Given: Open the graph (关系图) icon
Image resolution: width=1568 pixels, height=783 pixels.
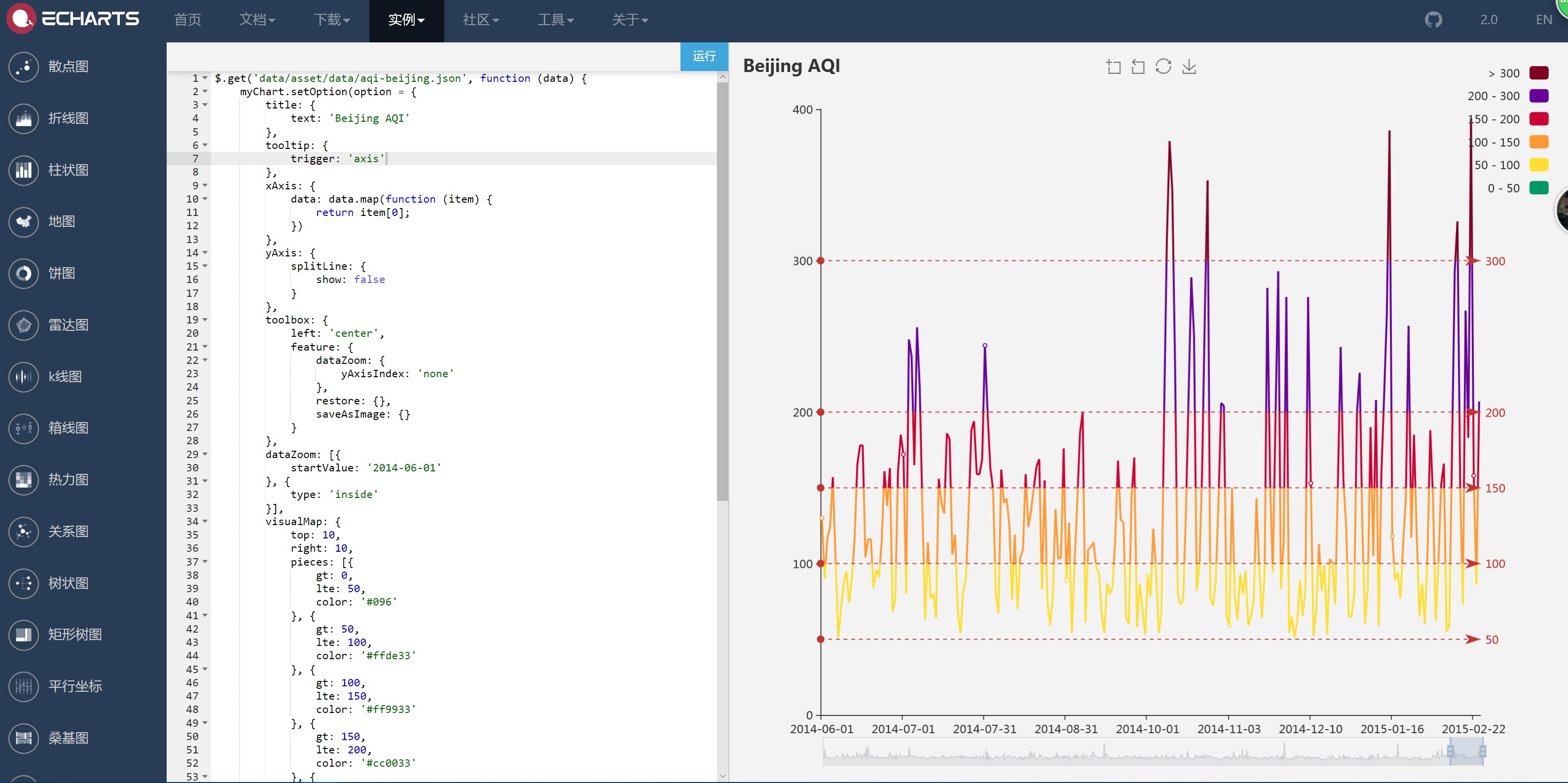Looking at the screenshot, I should point(24,532).
